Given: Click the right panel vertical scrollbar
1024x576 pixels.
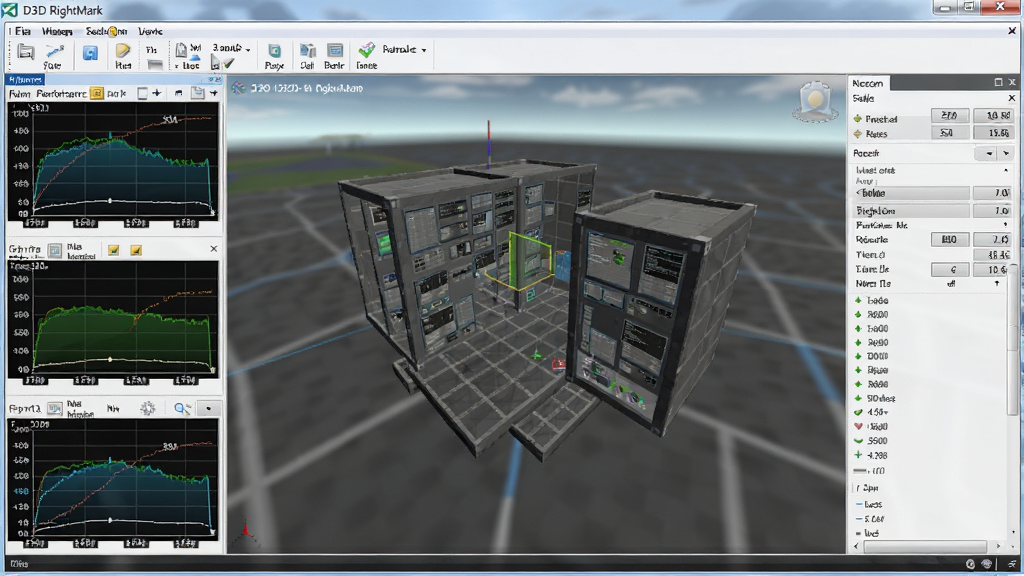Looking at the screenshot, I should 1012,340.
